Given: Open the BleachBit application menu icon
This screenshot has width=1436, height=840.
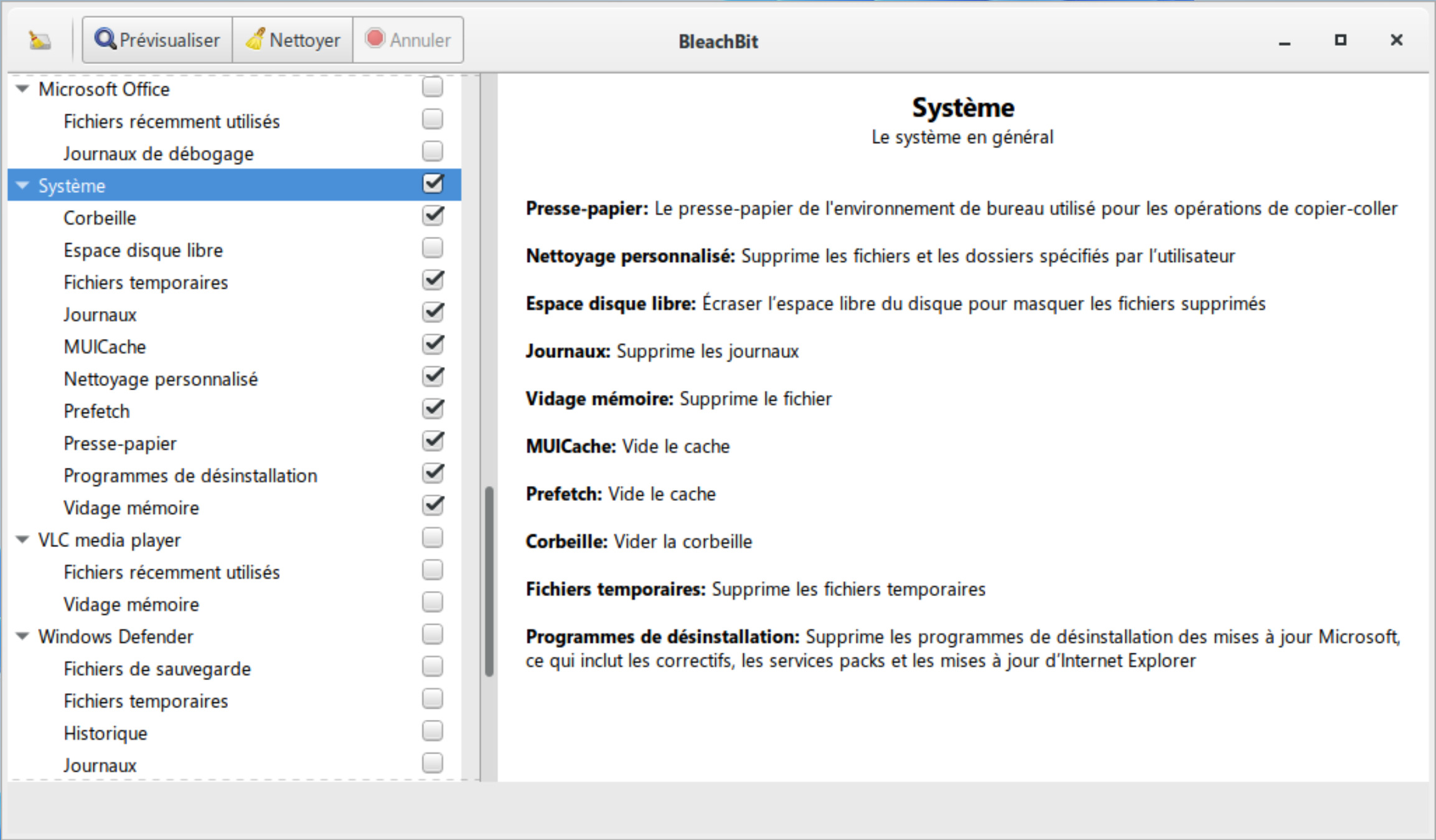Looking at the screenshot, I should click(40, 40).
